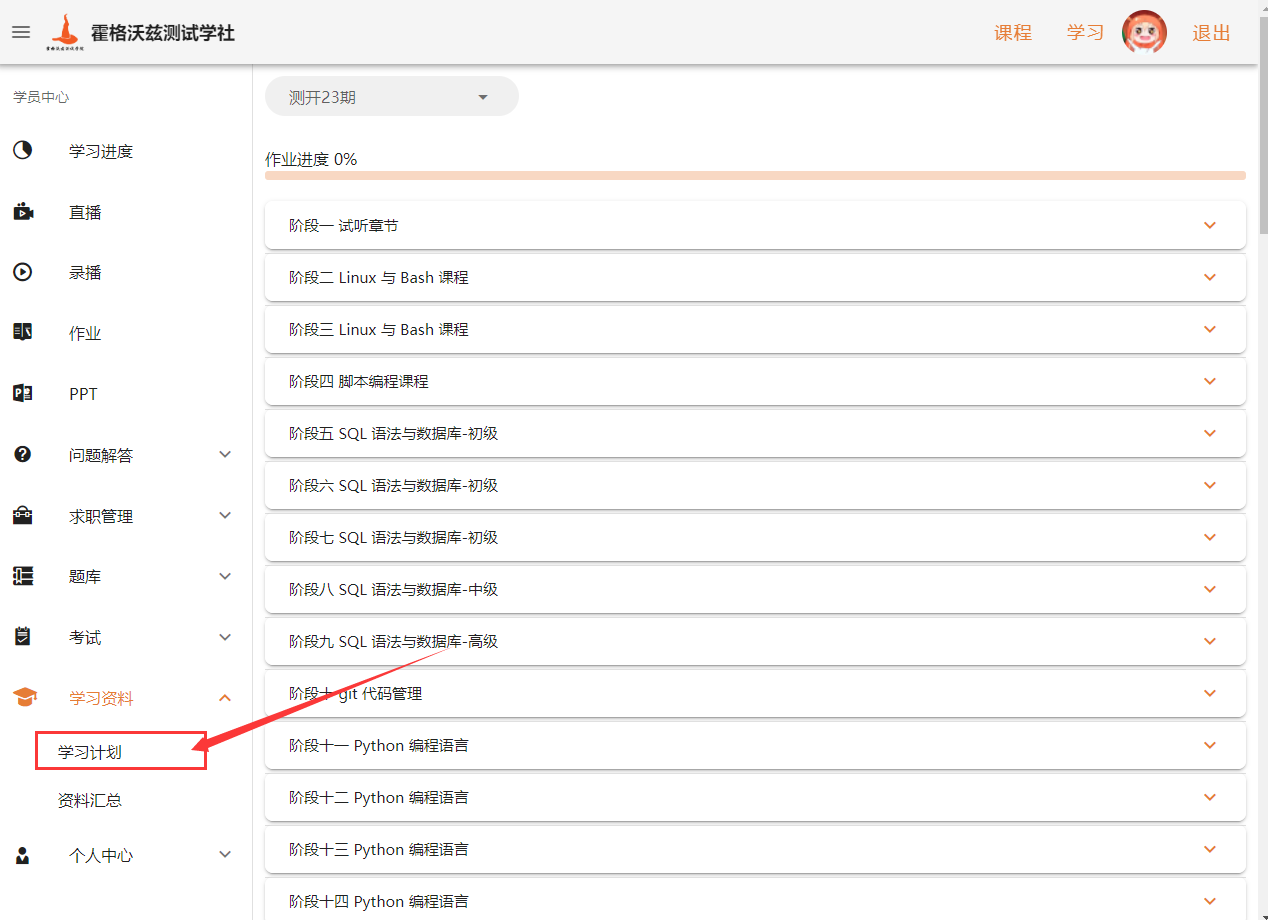This screenshot has width=1268, height=920.
Task: Select 资料汇总 under 学习资料
Action: click(x=90, y=800)
